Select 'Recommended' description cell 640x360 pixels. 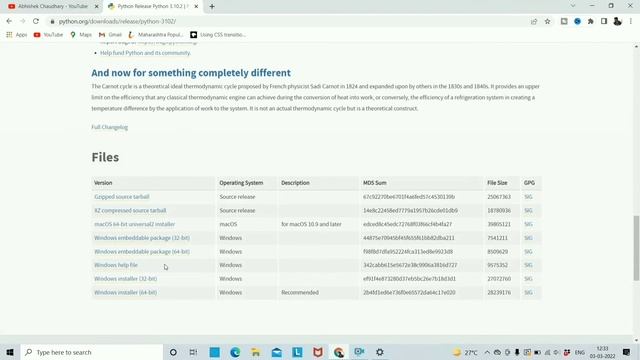tap(300, 292)
